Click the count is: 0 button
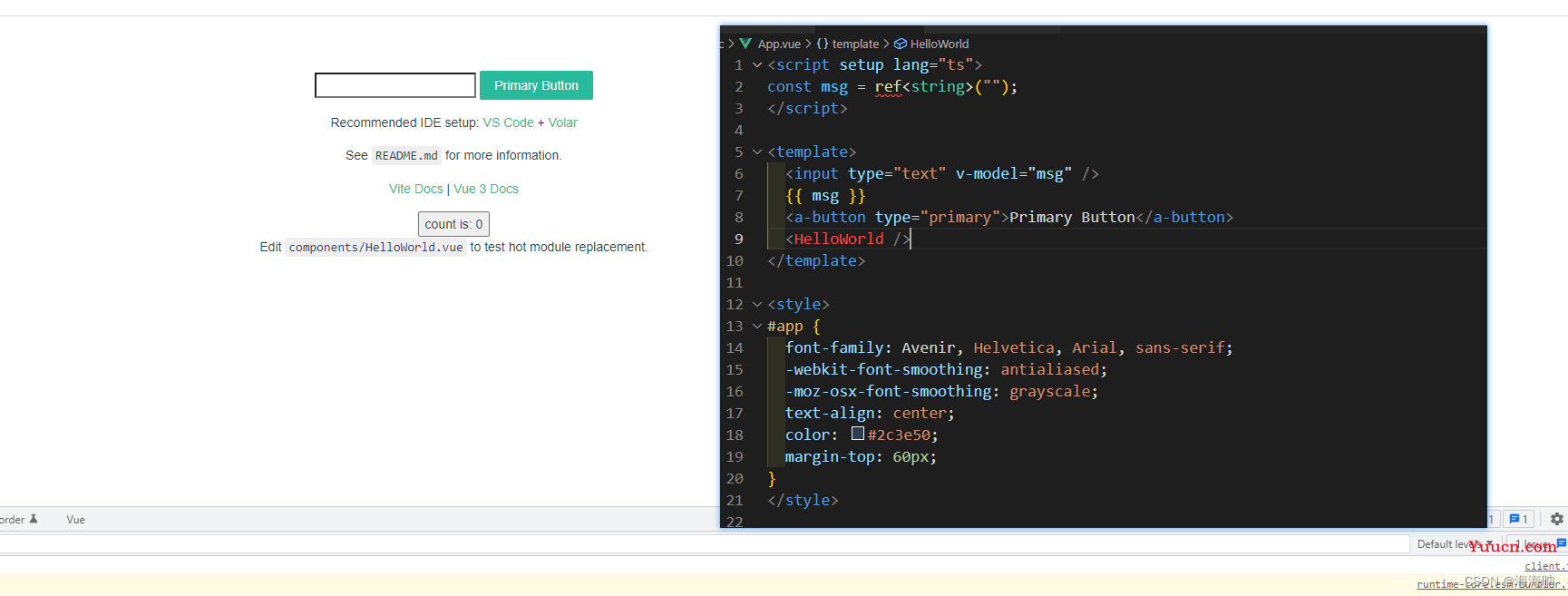 click(x=453, y=224)
